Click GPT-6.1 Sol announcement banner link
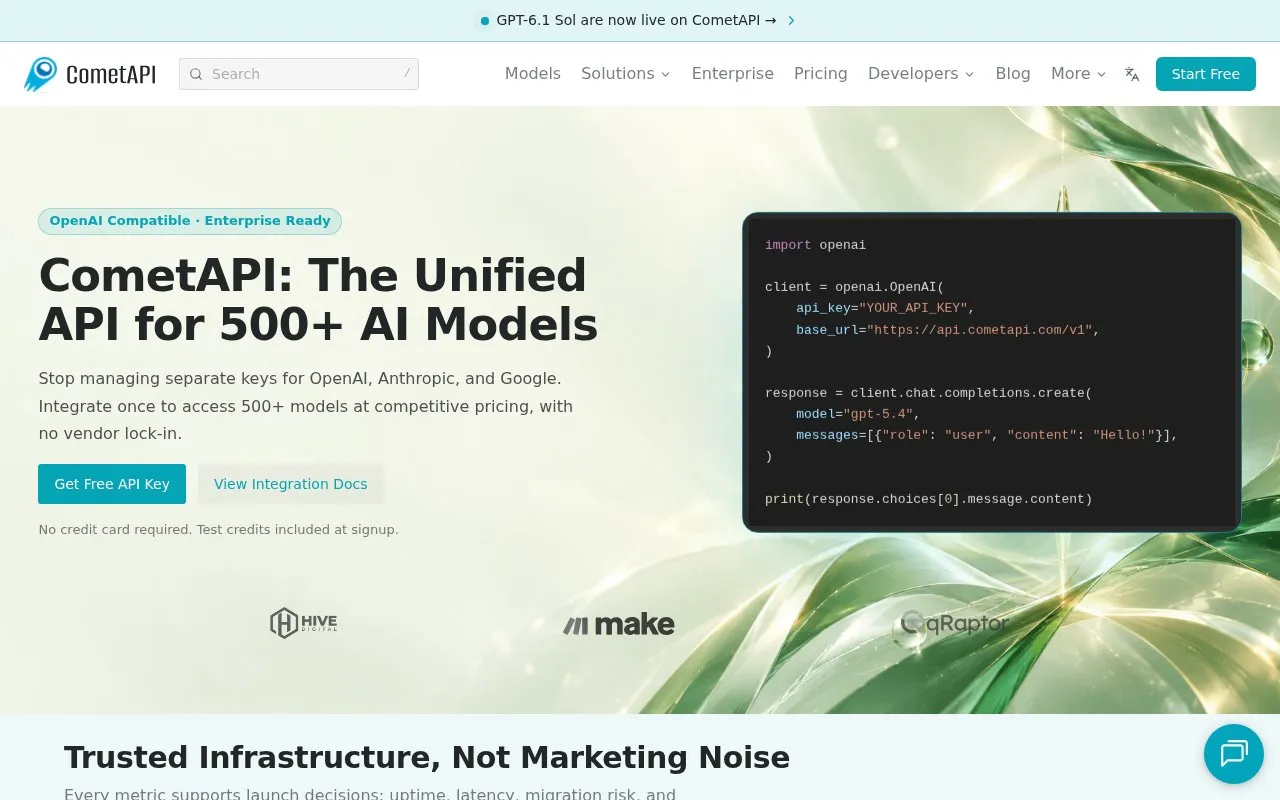Image resolution: width=1280 pixels, height=800 pixels. tap(637, 20)
